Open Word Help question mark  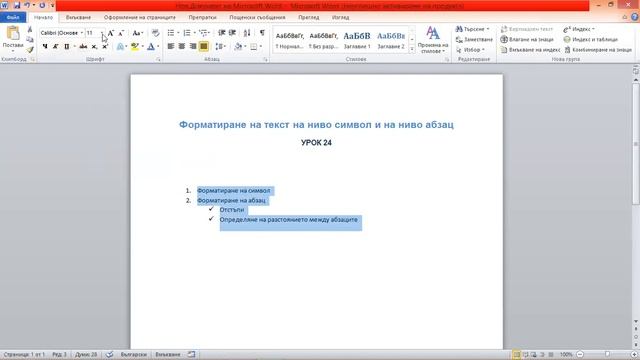click(635, 17)
